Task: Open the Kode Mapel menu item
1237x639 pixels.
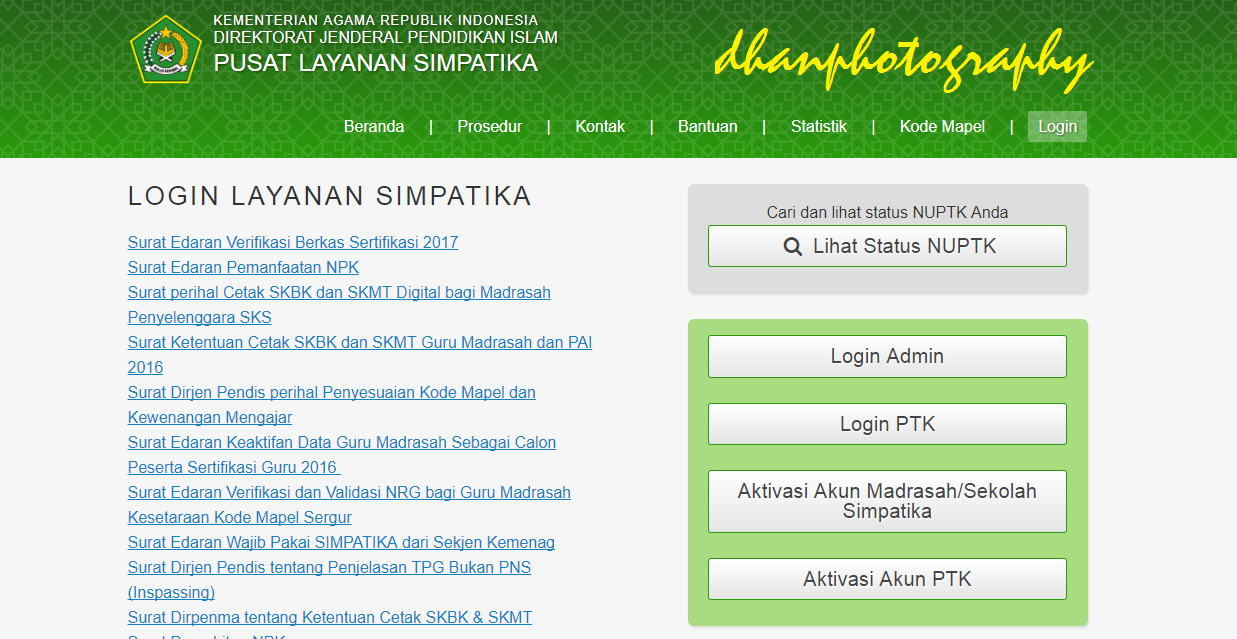Action: pos(941,126)
